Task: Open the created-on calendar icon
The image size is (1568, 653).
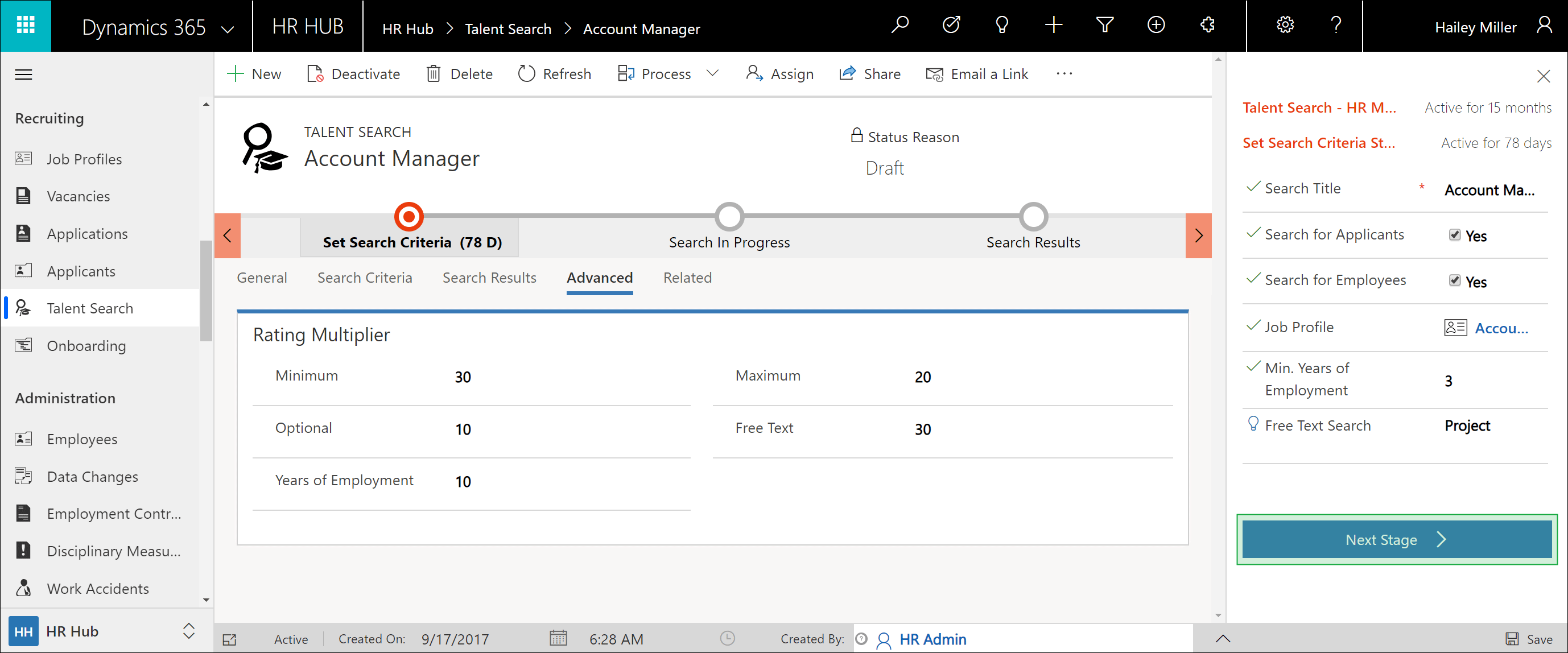Action: pyautogui.click(x=558, y=638)
